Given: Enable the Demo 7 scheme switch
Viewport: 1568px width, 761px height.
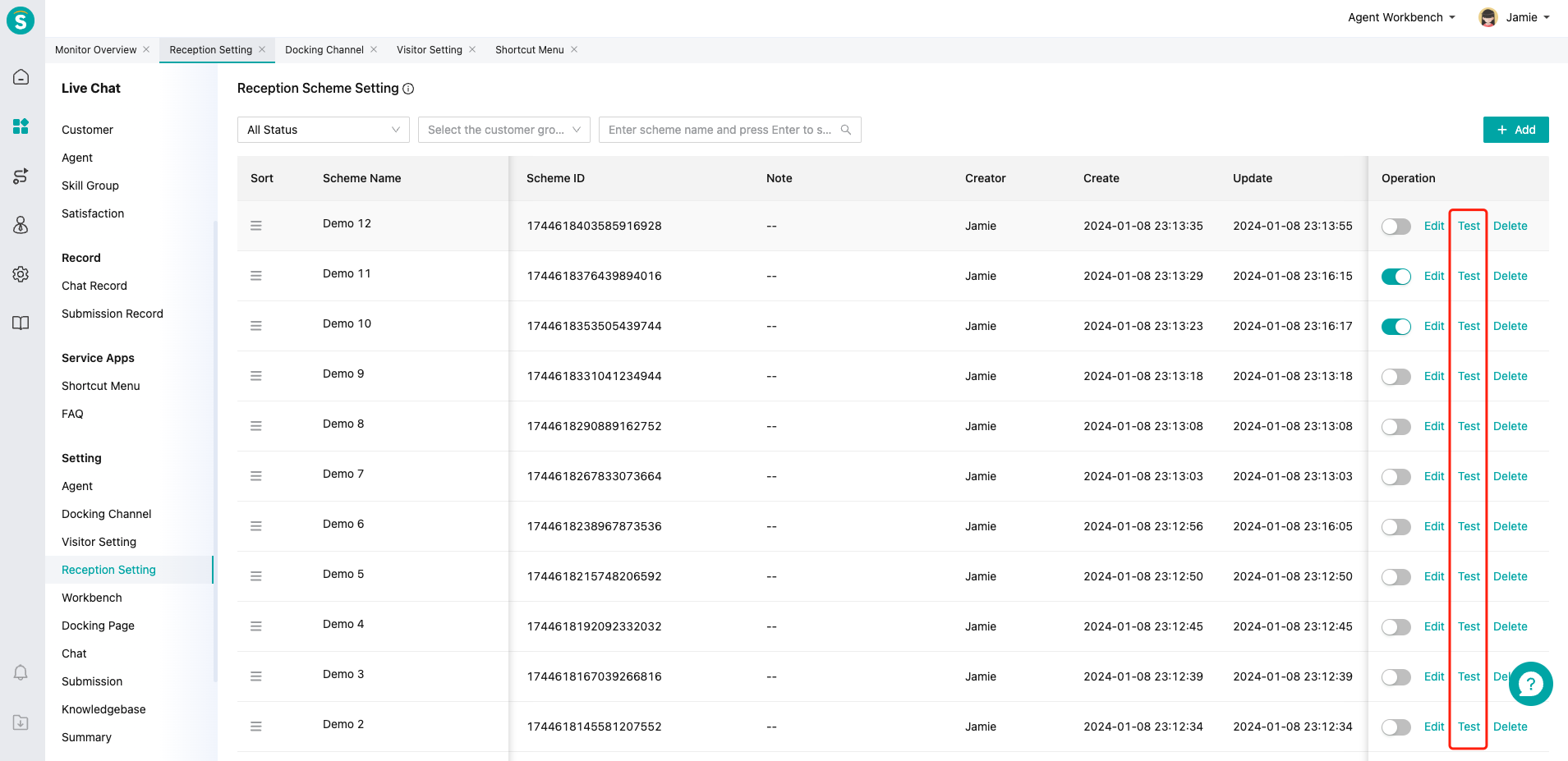Looking at the screenshot, I should pyautogui.click(x=1396, y=477).
